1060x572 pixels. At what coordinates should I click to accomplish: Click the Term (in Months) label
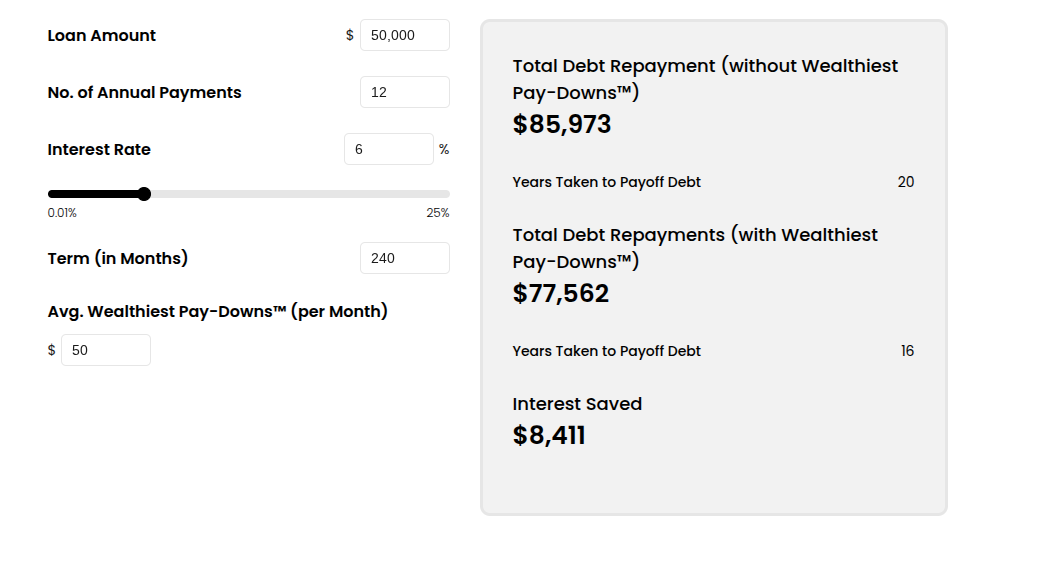[118, 258]
